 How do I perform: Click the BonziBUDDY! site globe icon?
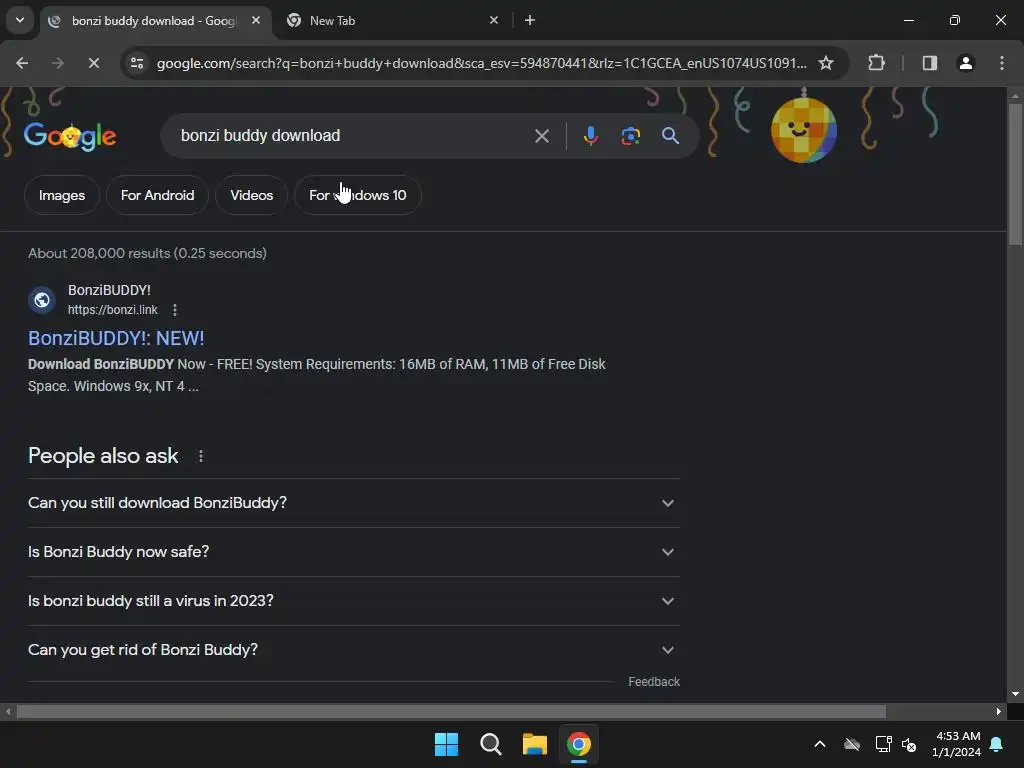coord(42,300)
